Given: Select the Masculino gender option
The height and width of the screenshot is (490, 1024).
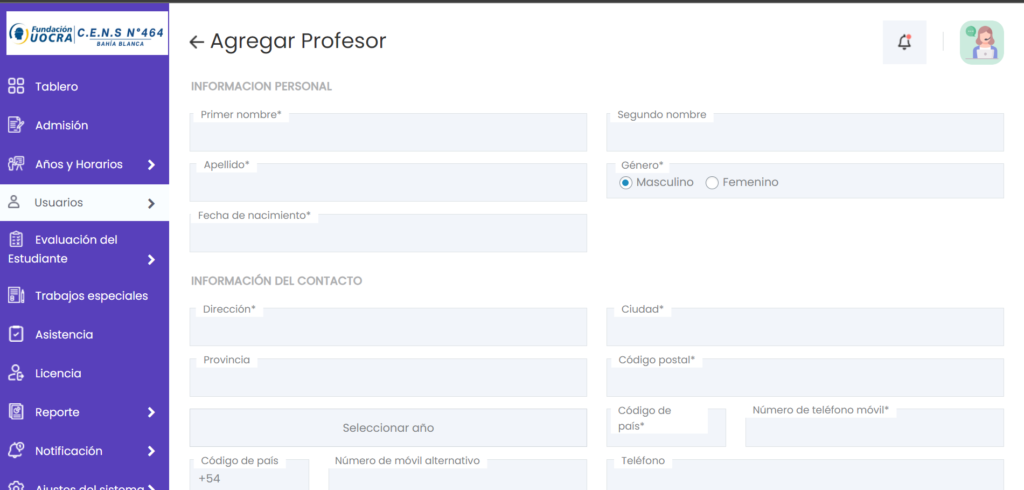Looking at the screenshot, I should (626, 183).
